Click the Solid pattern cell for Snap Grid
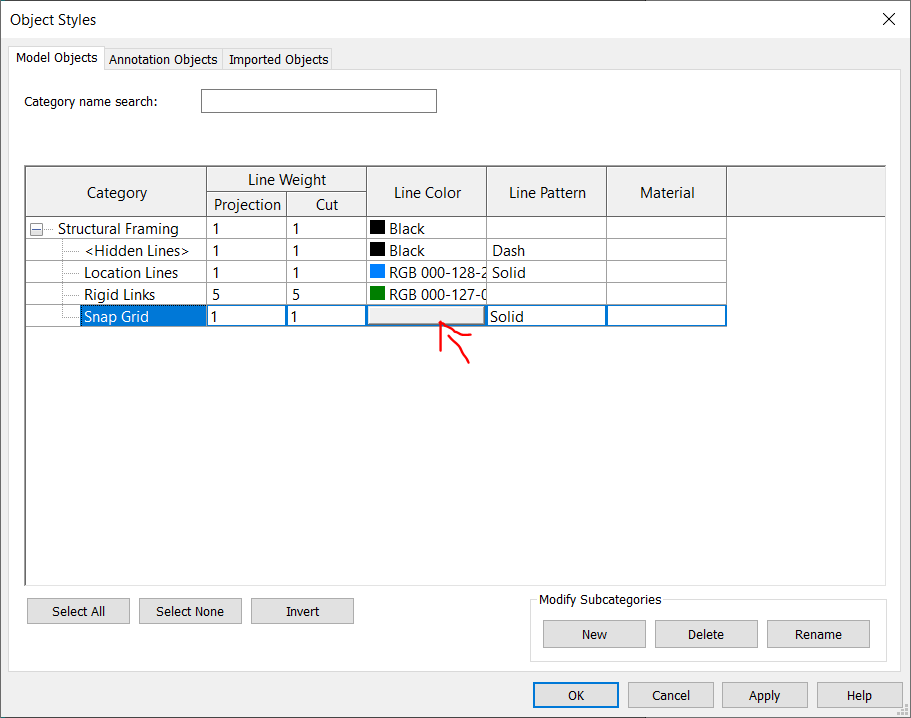The height and width of the screenshot is (718, 911). tap(546, 315)
